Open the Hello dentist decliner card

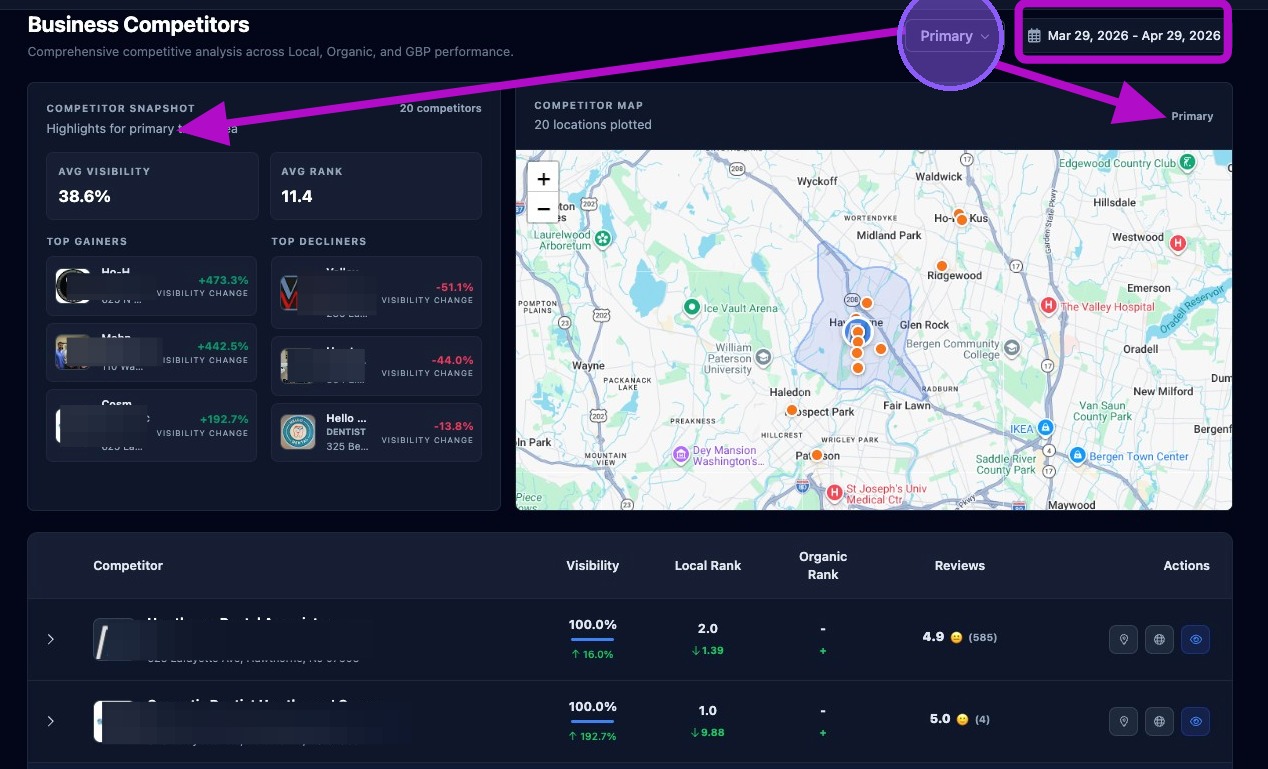[376, 432]
